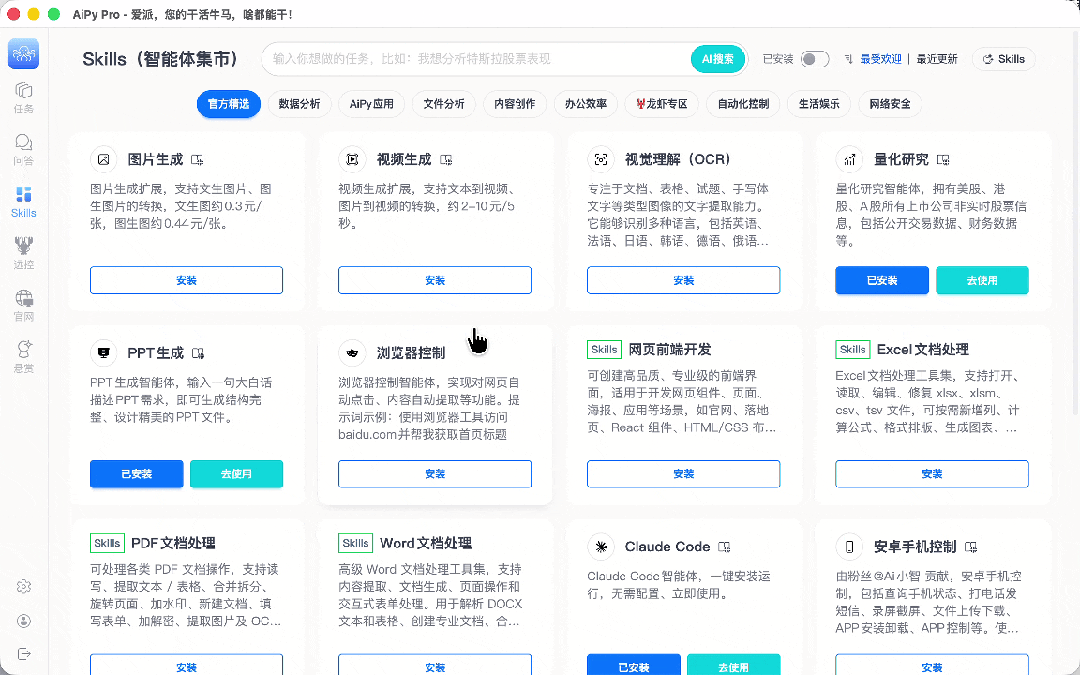
Task: Click the logout icon at the sidebar bottom
Action: (23, 654)
